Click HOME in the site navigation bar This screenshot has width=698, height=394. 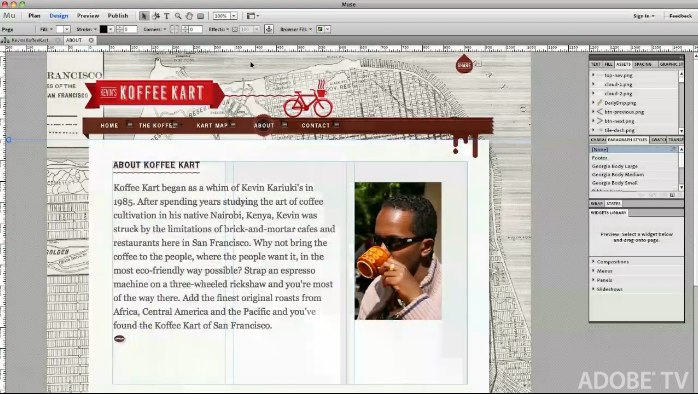109,126
